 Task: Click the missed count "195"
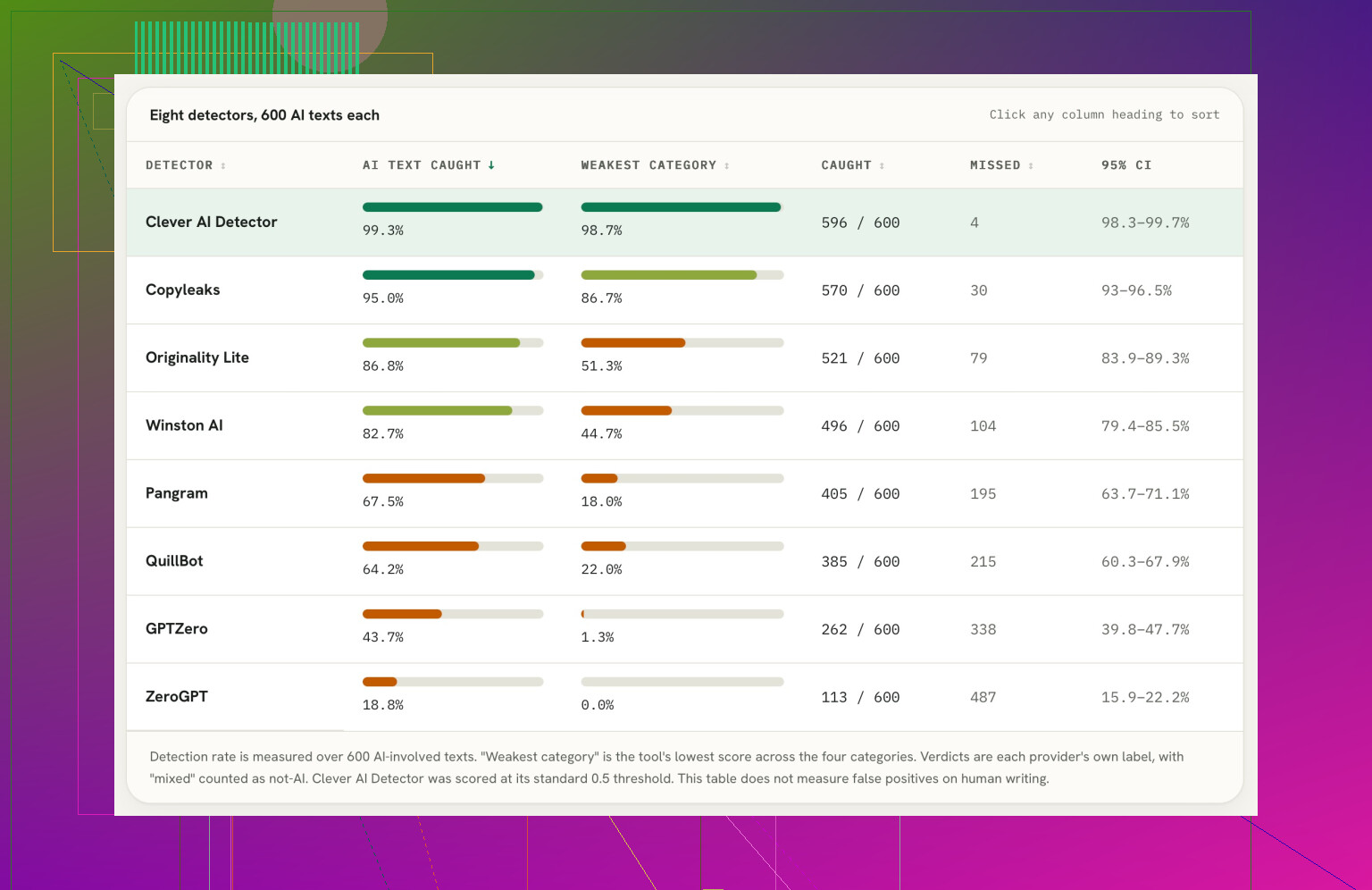pos(983,495)
